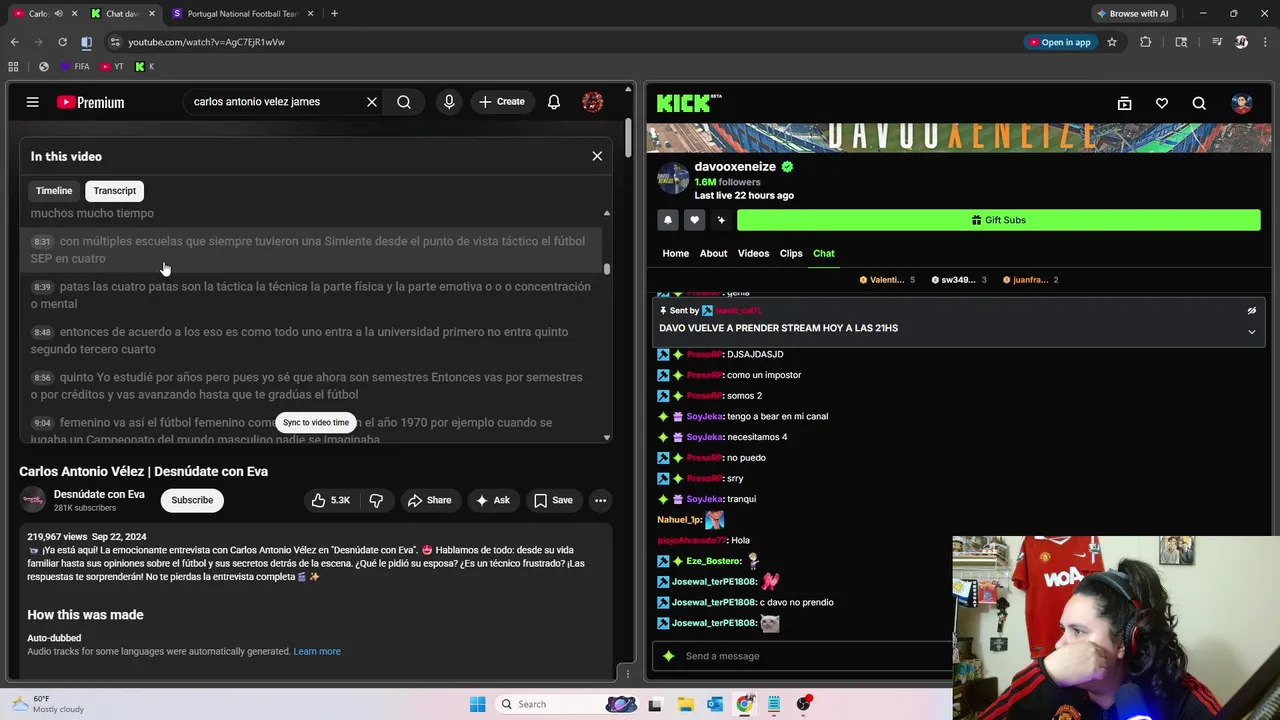
Task: Clear the YouTube search box text
Action: [x=372, y=102]
